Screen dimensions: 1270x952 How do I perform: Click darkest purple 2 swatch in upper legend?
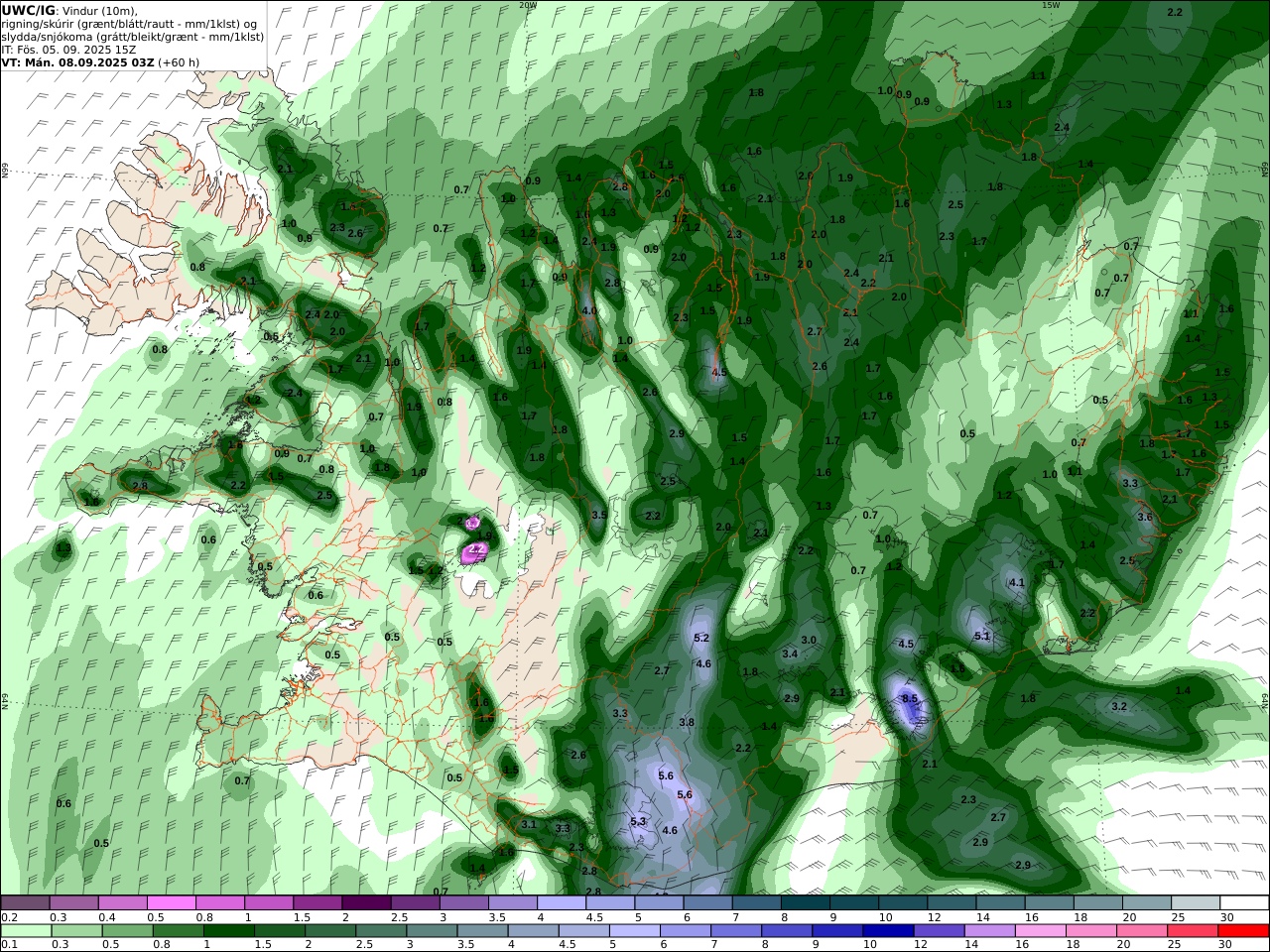365,903
